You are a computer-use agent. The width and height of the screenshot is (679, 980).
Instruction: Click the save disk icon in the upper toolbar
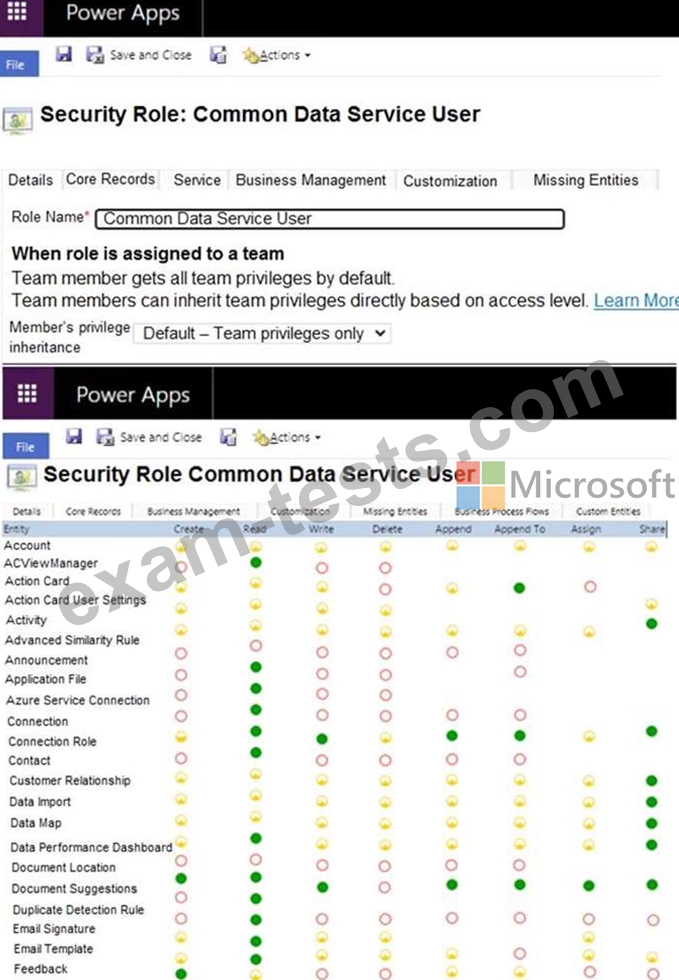pos(64,55)
